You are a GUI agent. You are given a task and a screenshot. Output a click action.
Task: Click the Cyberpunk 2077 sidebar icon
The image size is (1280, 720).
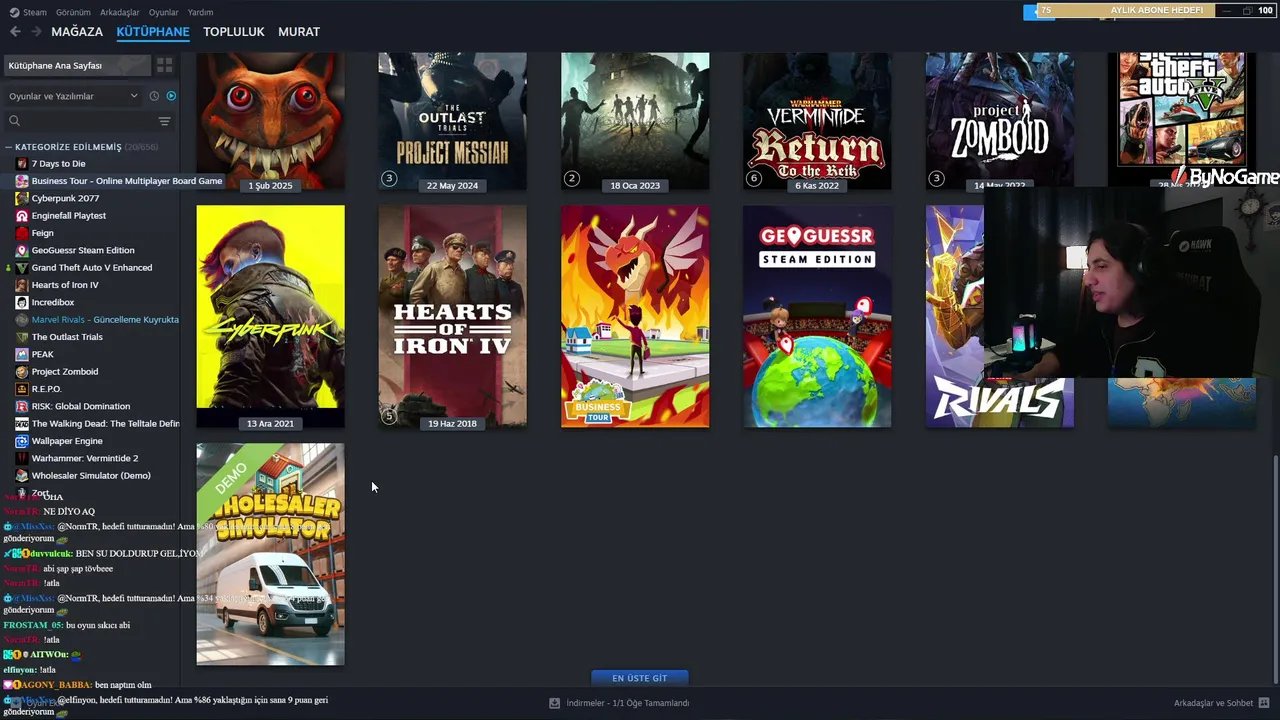pos(22,198)
